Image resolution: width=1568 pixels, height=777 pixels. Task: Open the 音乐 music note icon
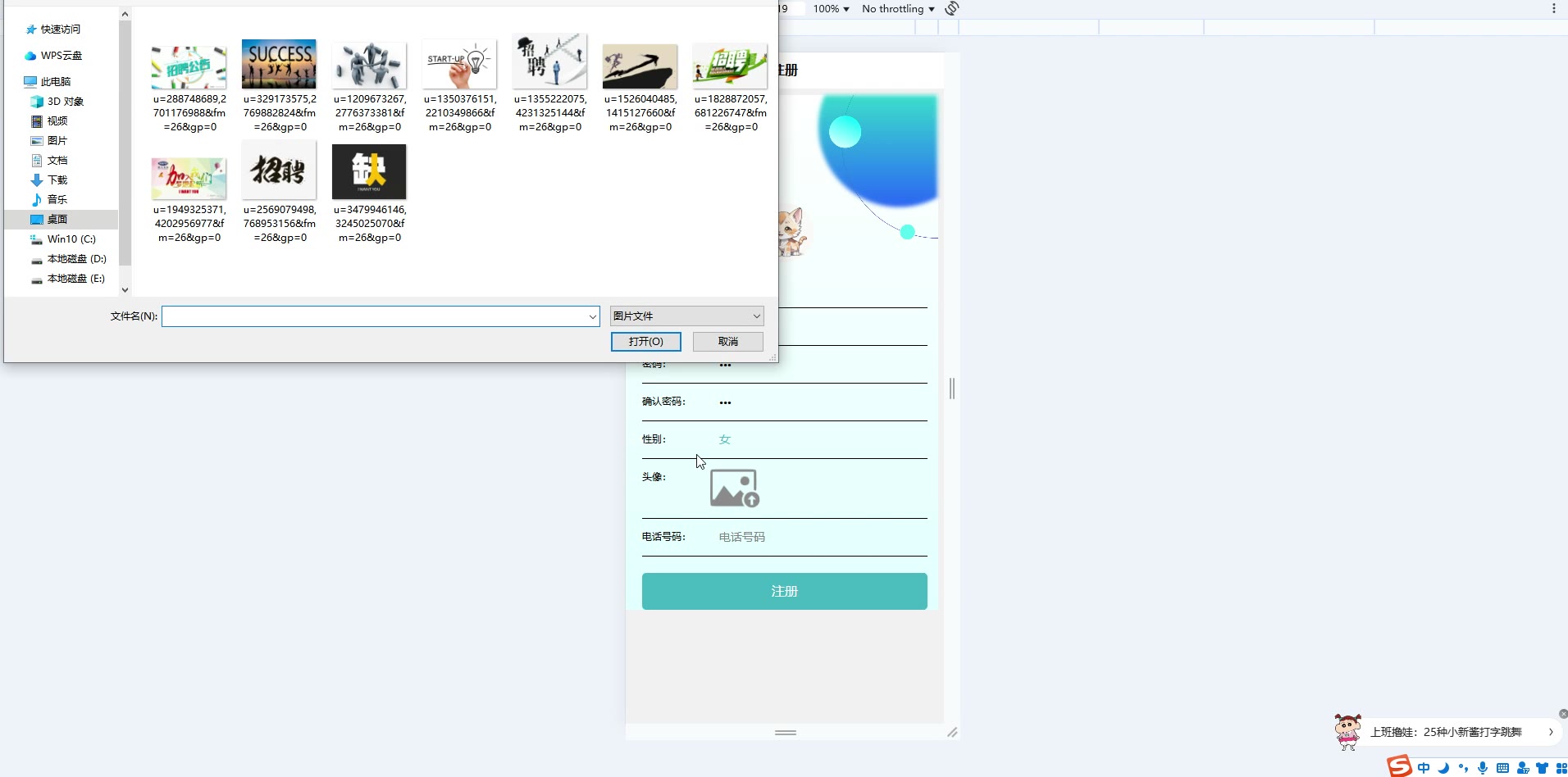[37, 200]
